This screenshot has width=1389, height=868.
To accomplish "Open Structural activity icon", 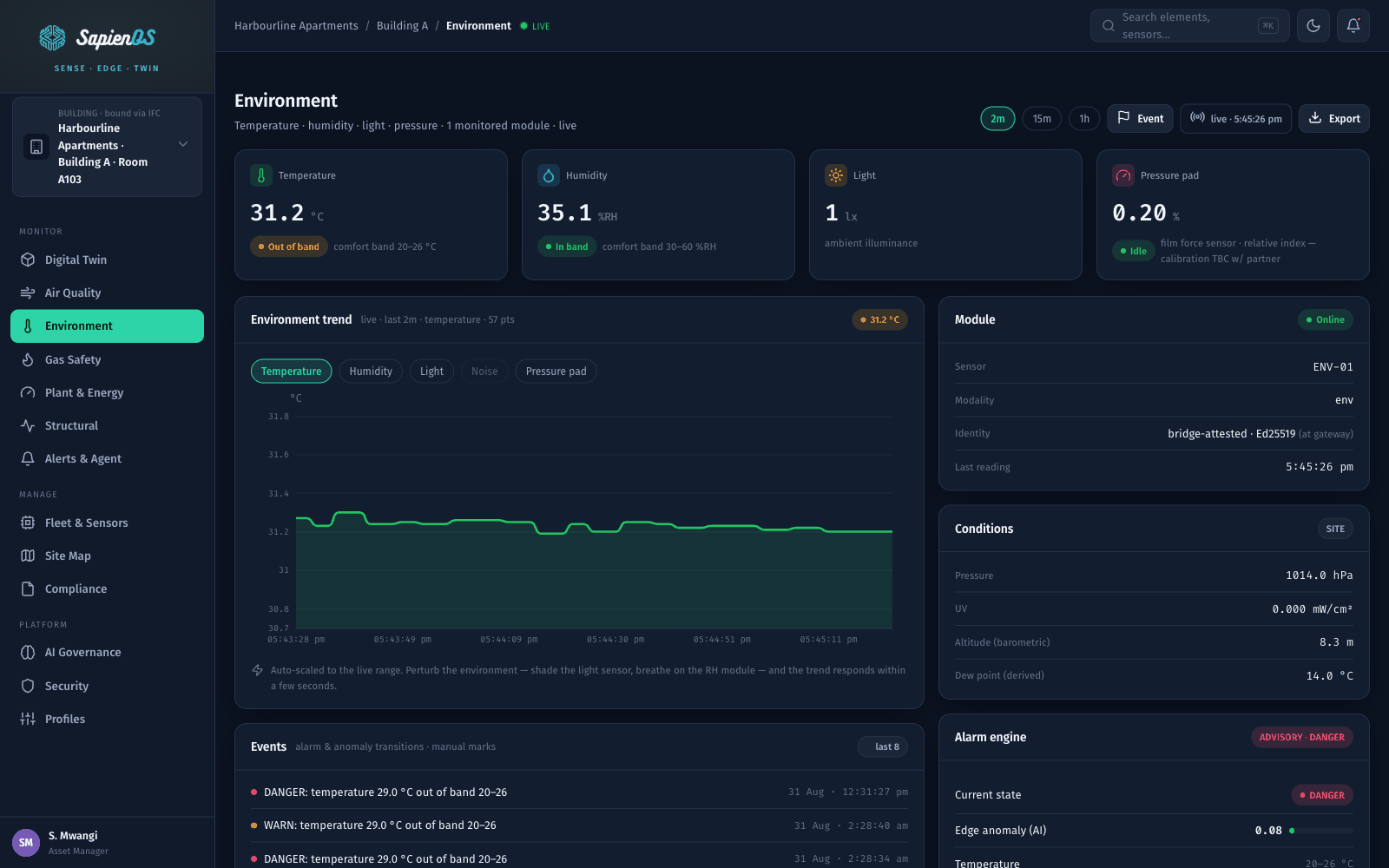I will pyautogui.click(x=28, y=425).
